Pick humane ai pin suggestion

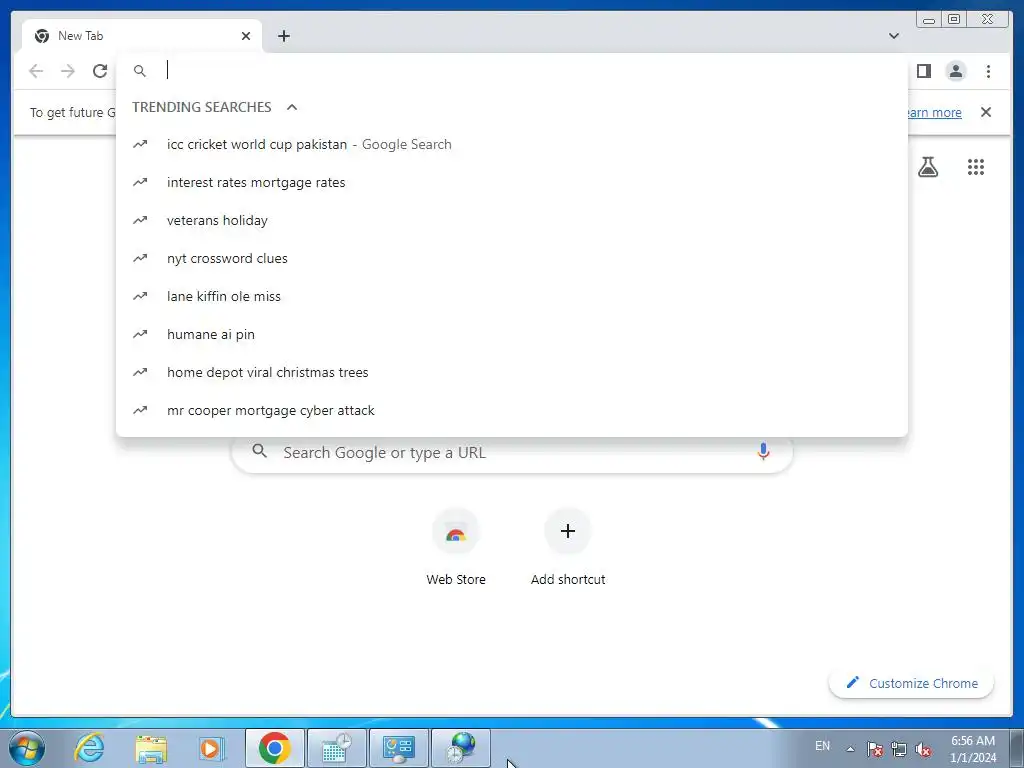[x=511, y=334]
